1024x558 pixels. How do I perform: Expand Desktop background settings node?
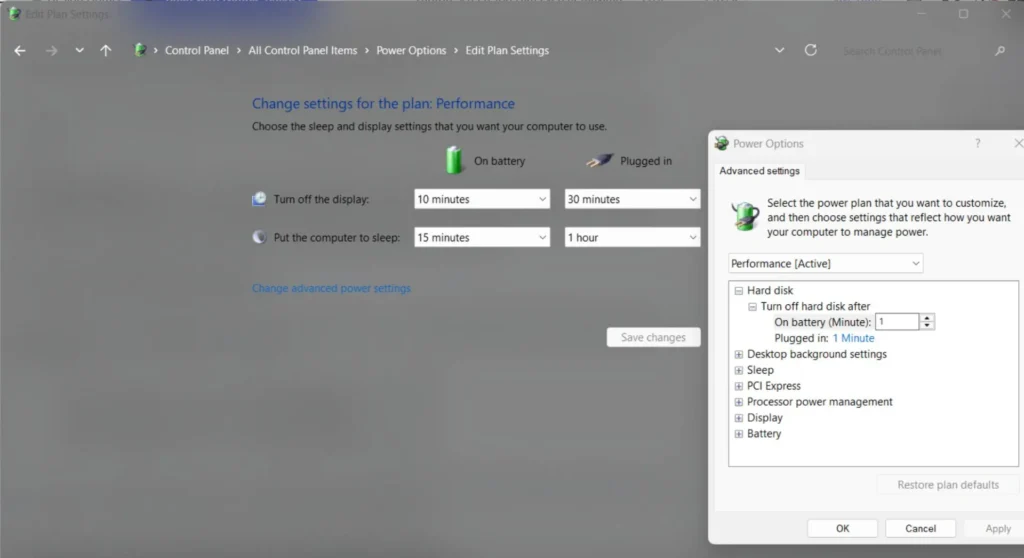(739, 354)
